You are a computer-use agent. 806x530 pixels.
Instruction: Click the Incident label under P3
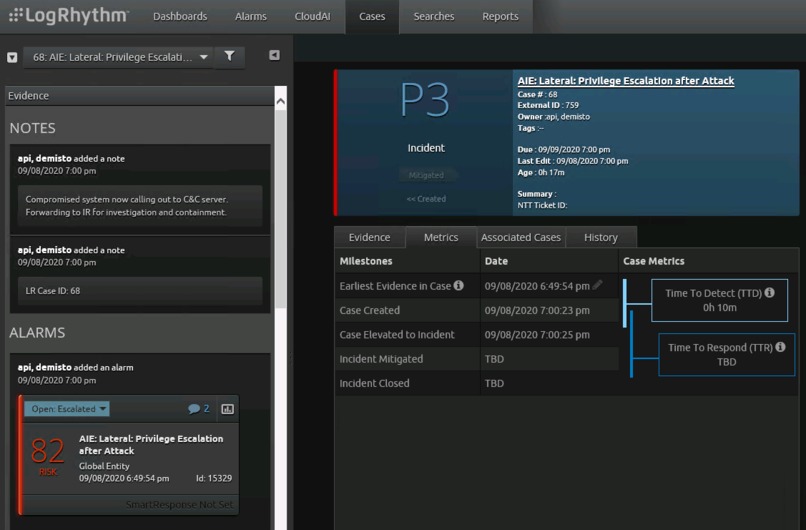[x=426, y=148]
